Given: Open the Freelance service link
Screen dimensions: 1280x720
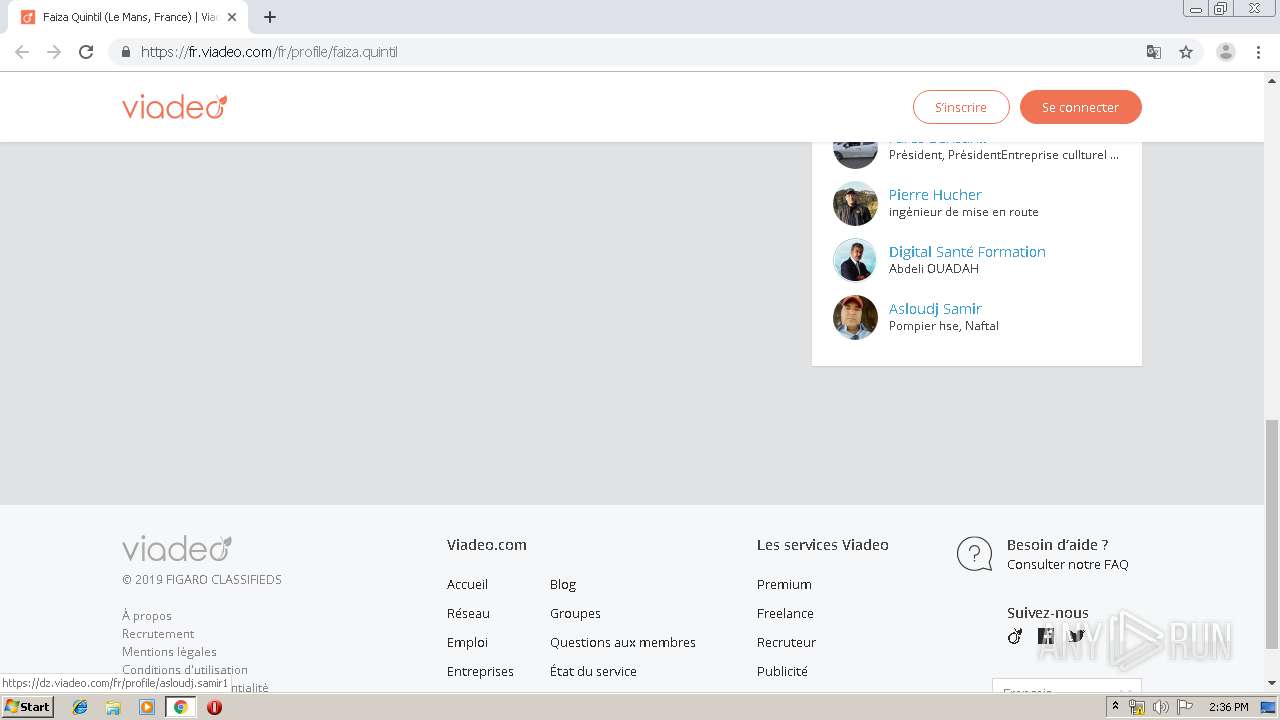Looking at the screenshot, I should [785, 613].
